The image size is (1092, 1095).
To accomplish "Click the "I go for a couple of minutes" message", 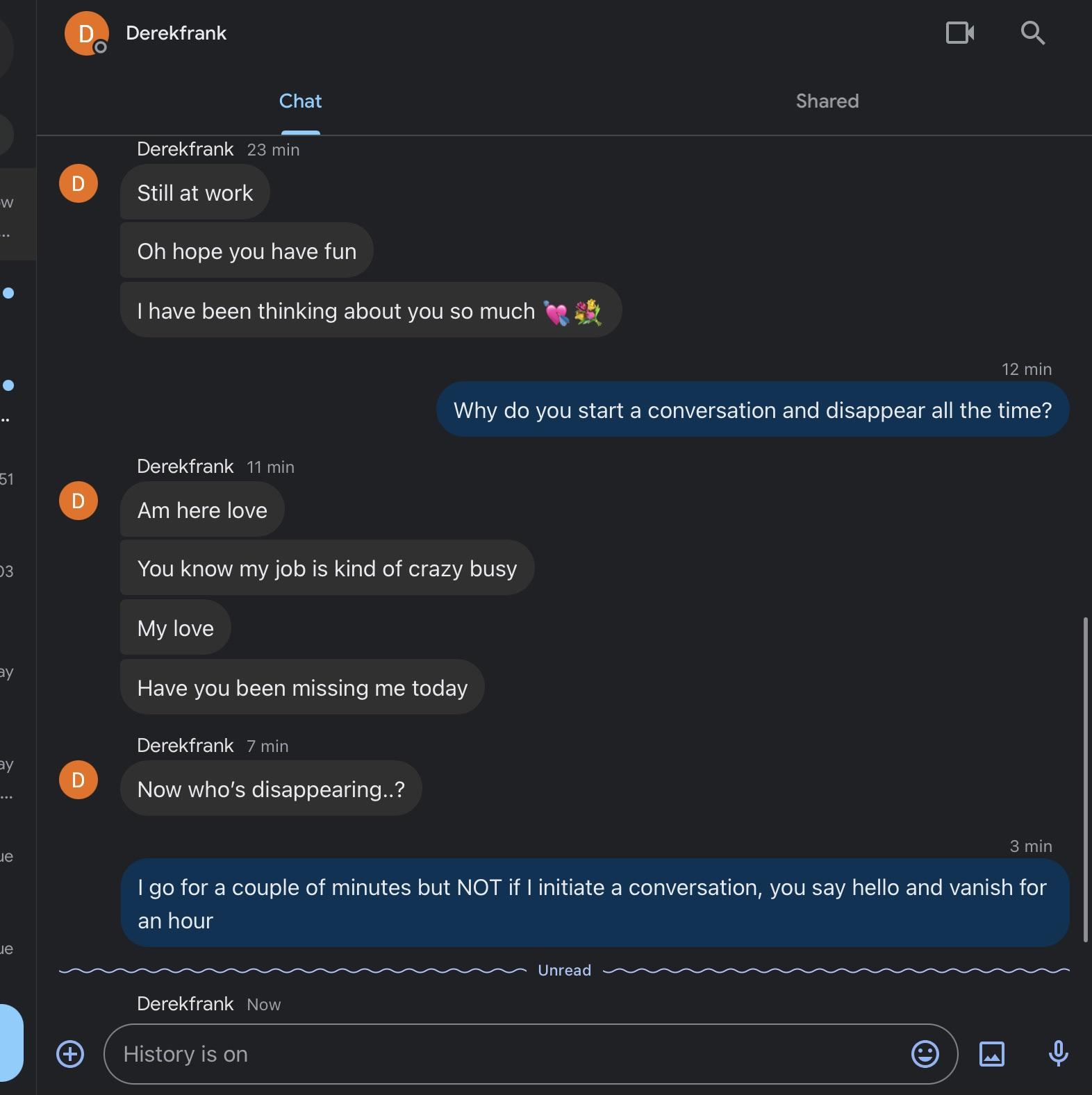I will pos(595,903).
